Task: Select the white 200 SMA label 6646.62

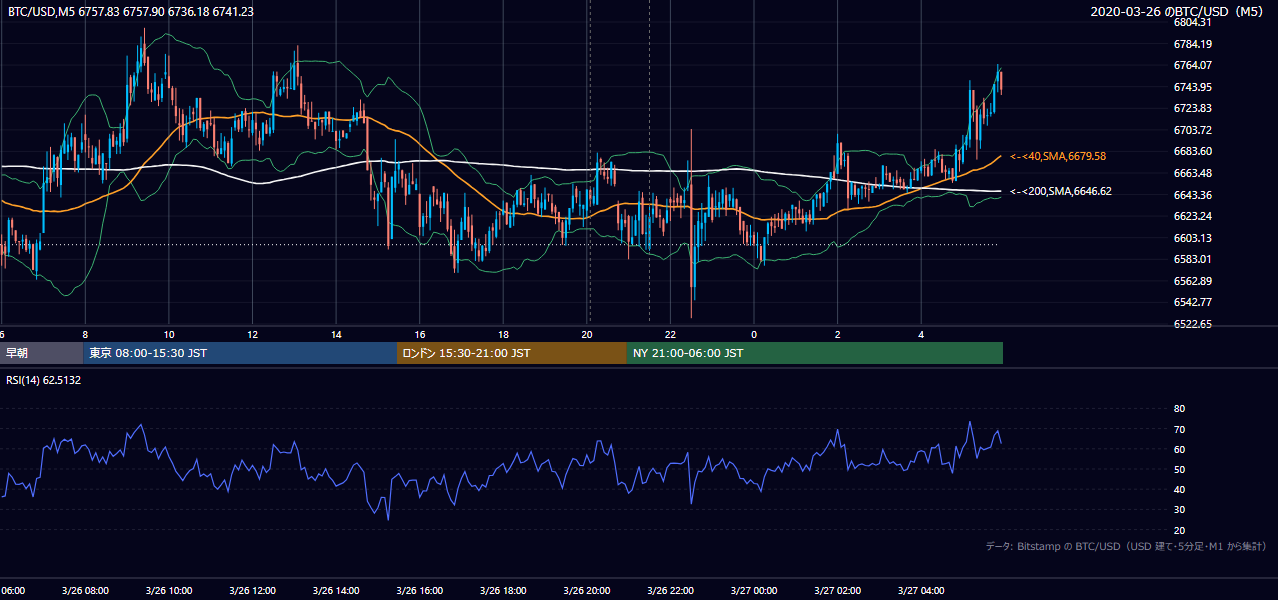Action: (1061, 190)
